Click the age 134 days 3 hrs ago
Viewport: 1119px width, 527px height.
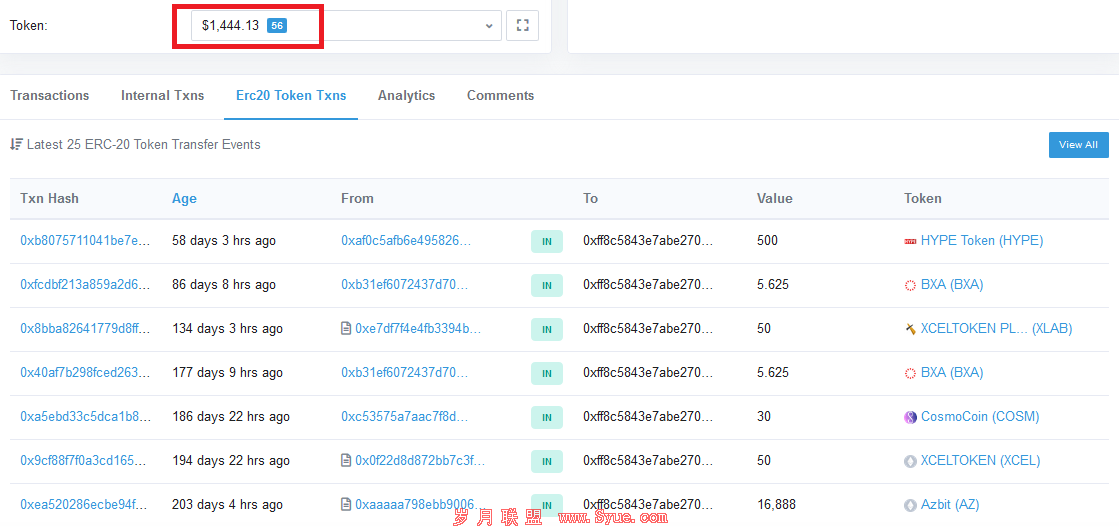click(228, 328)
